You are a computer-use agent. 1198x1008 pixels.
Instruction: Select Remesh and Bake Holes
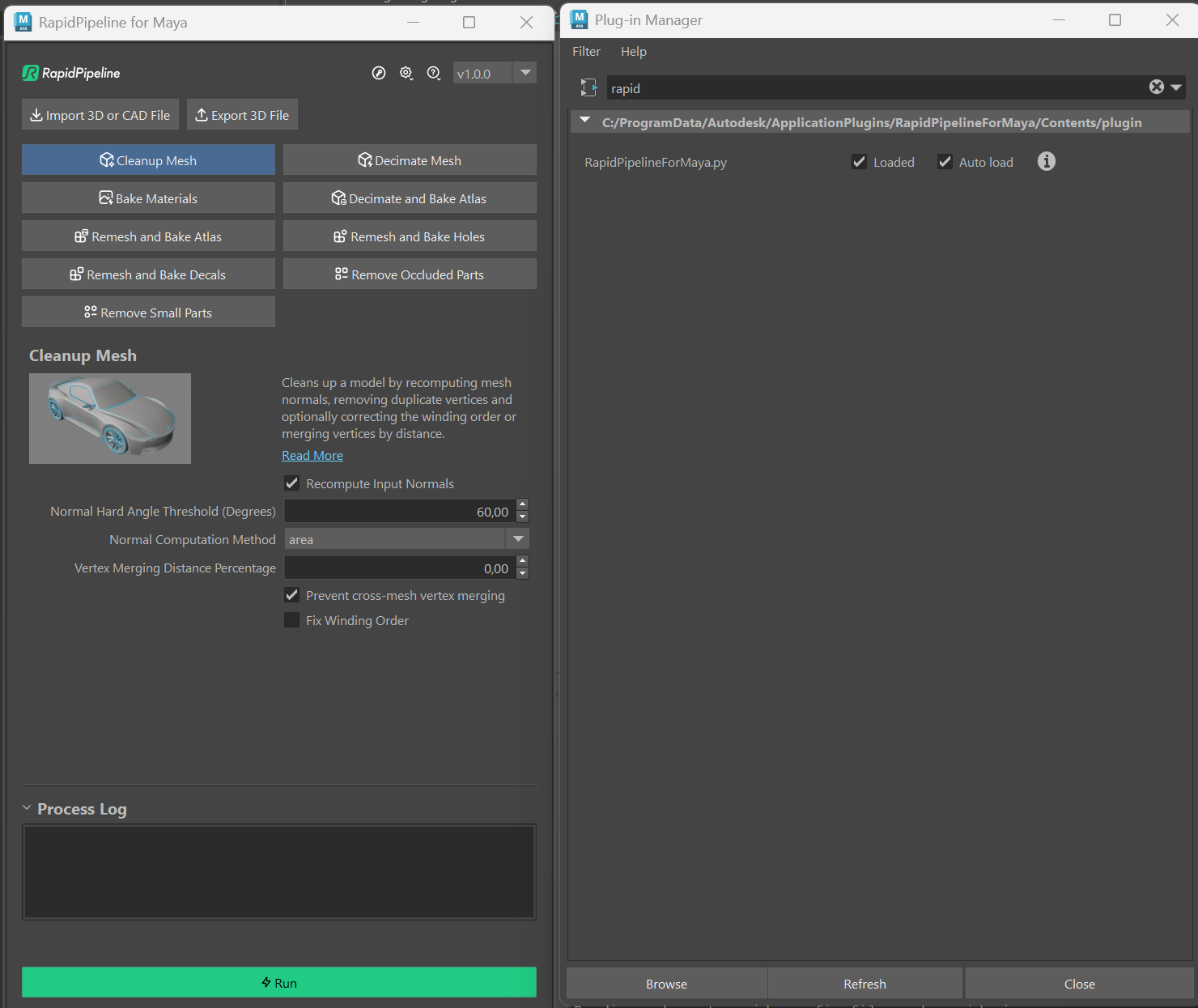410,236
